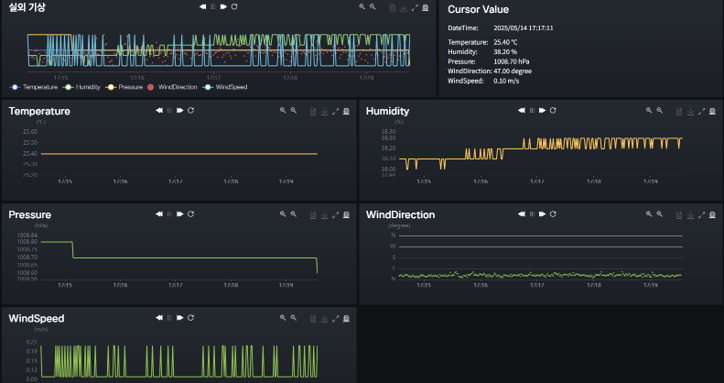Click the Cursor Value panel heading

click(478, 9)
